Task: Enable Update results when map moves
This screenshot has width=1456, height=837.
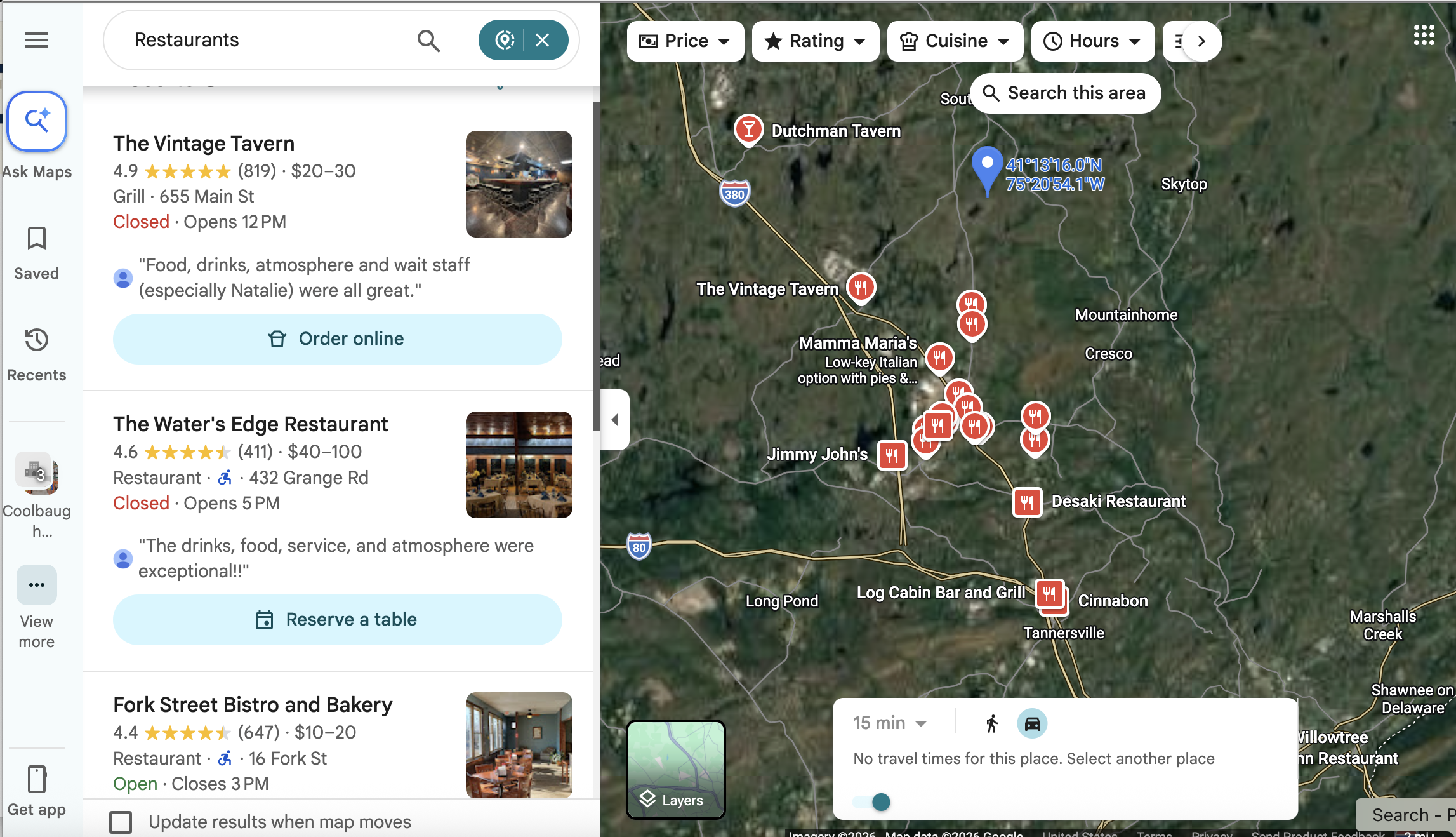Action: 121,822
